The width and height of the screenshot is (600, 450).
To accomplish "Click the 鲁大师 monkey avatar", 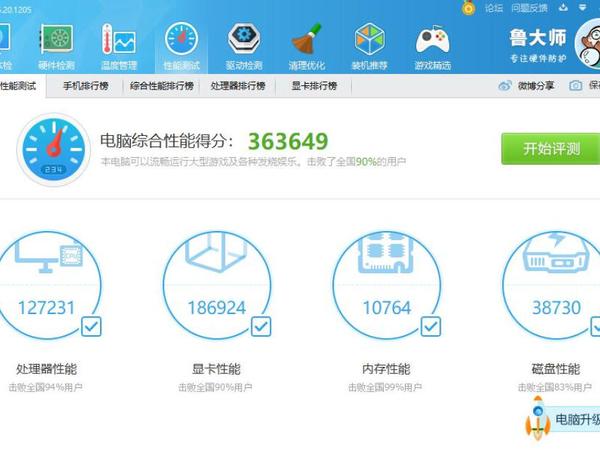I will [588, 44].
